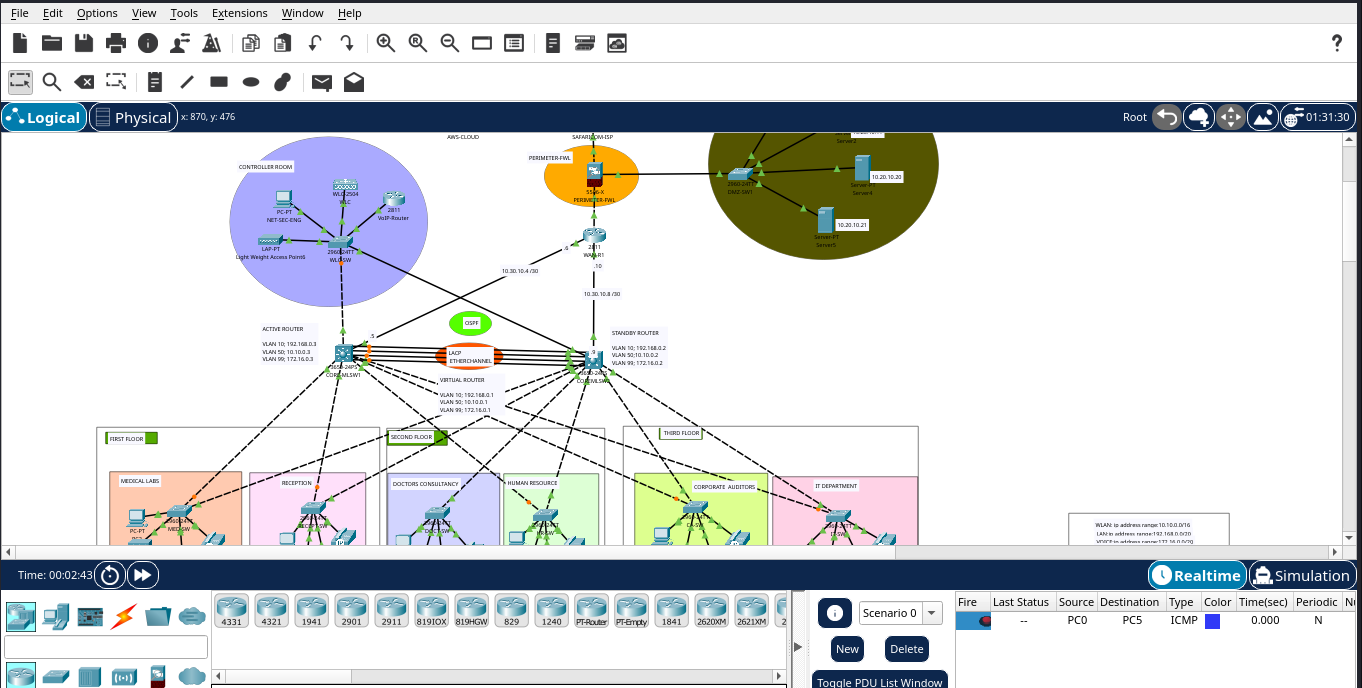Screen dimensions: 1362x688
Task: Select the Connections lightning bolt category
Action: pos(124,616)
